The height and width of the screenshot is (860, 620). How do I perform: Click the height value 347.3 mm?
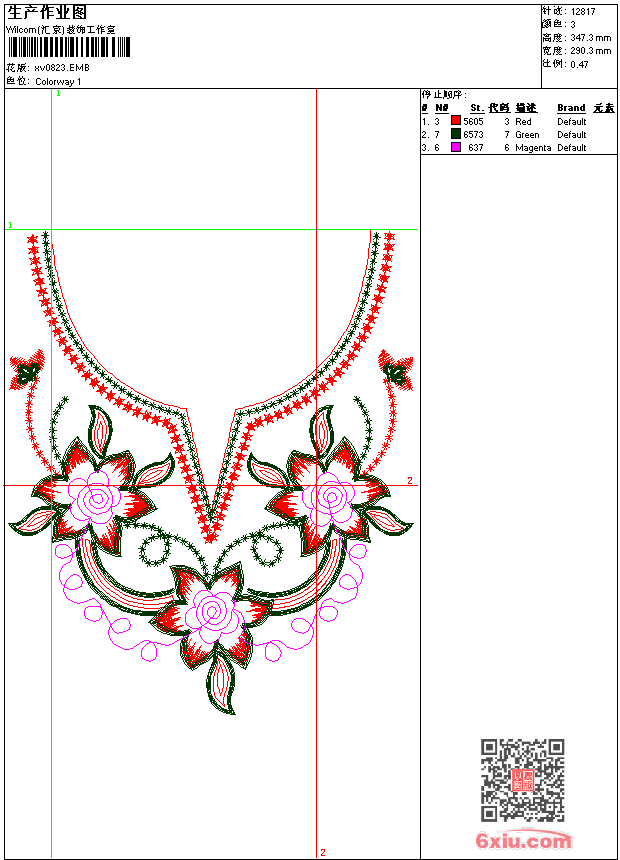[591, 38]
